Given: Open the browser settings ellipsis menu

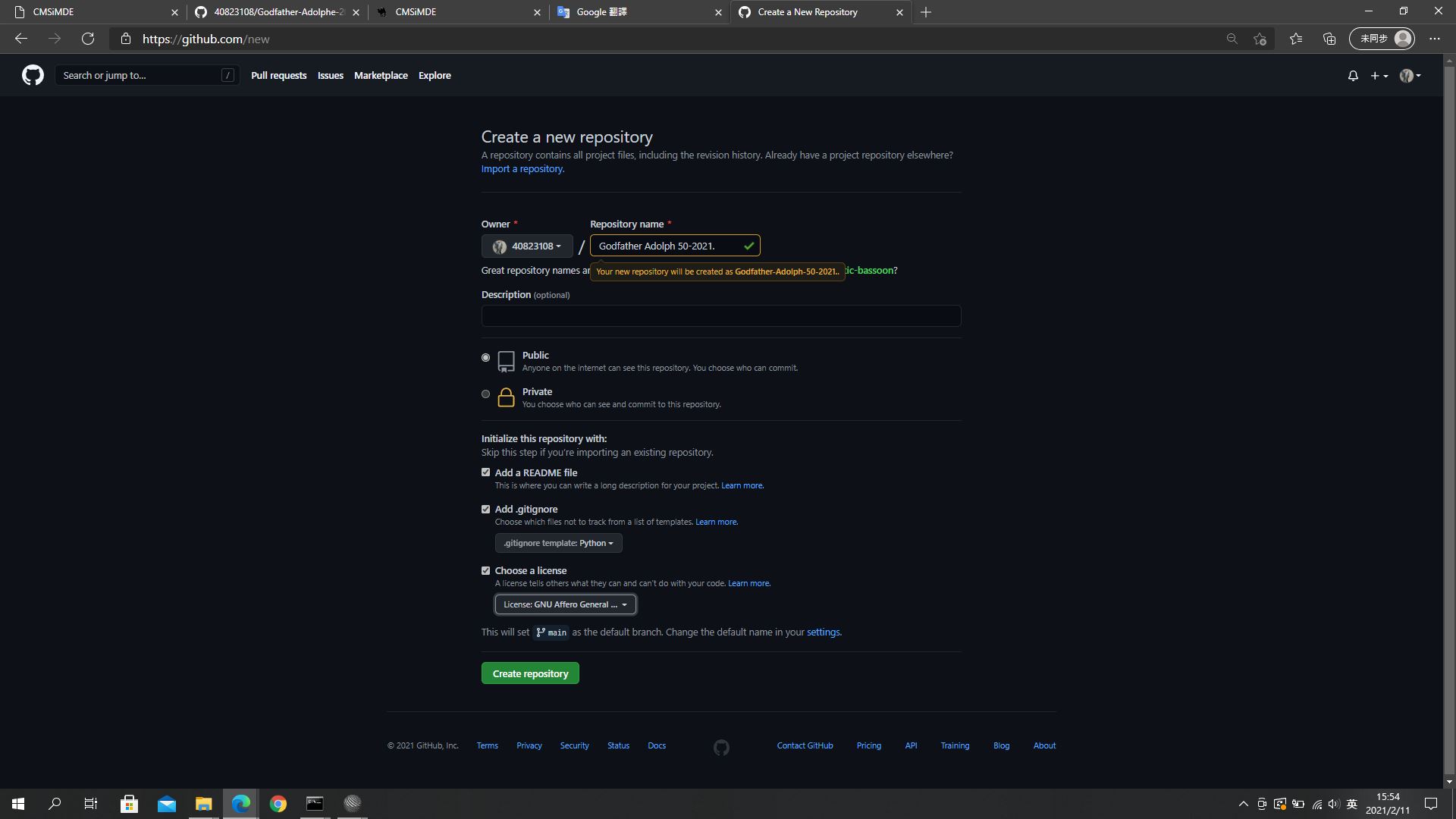Looking at the screenshot, I should coord(1435,39).
